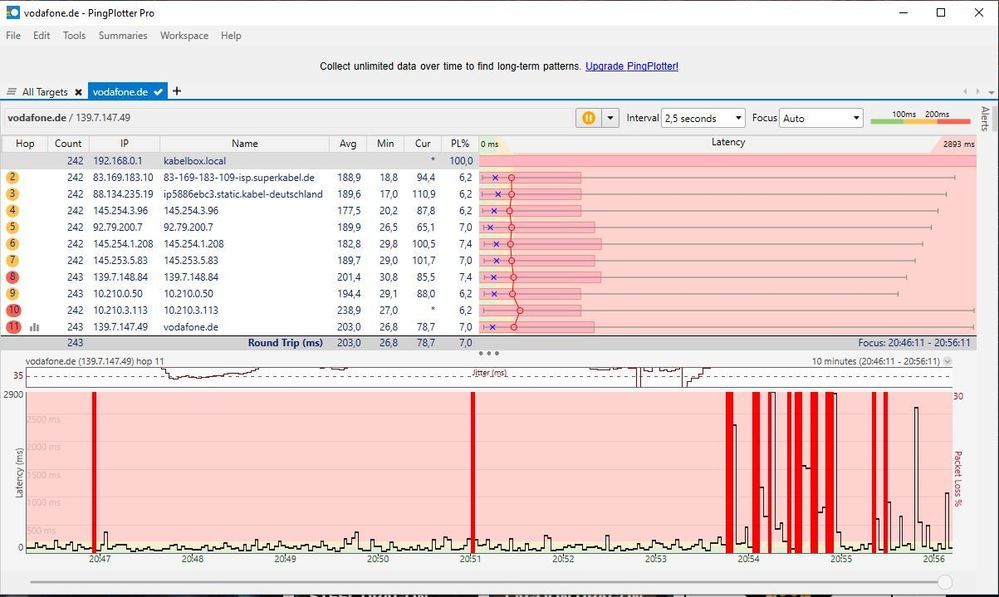
Task: Close the All Targets tab with X
Action: tap(78, 92)
